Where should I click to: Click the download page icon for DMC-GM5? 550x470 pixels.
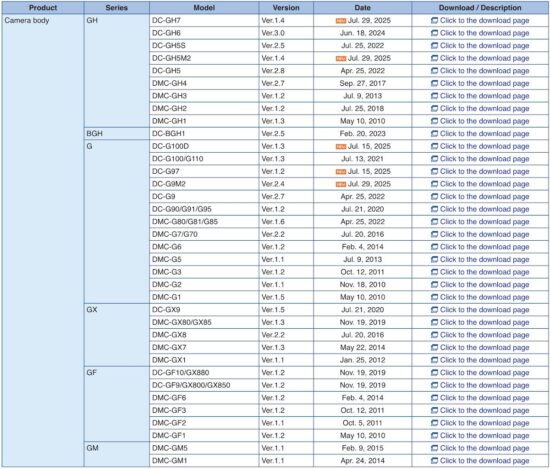click(434, 448)
